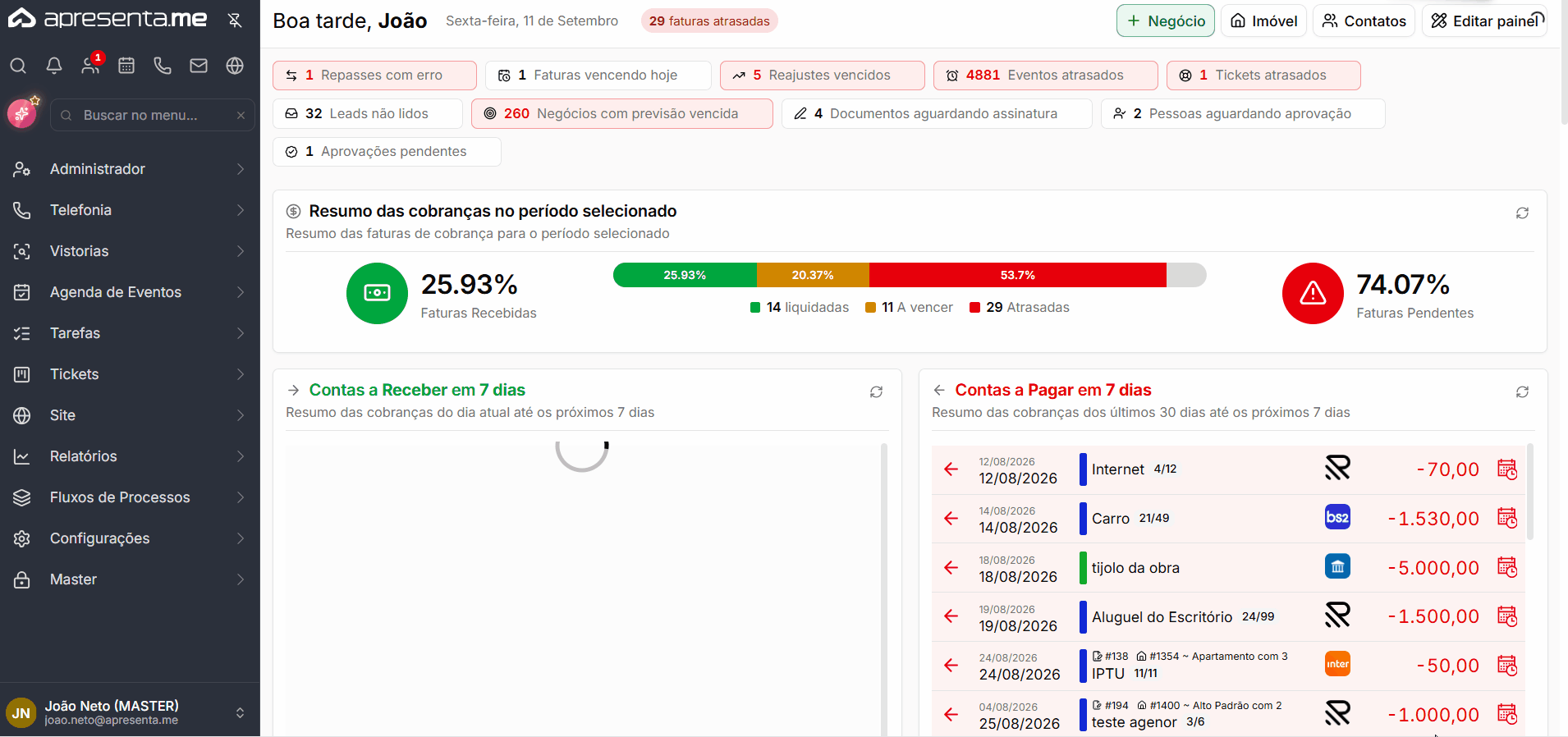Select the red 53.7% overdue bar segment
This screenshot has height=737, width=1568.
tap(1017, 275)
